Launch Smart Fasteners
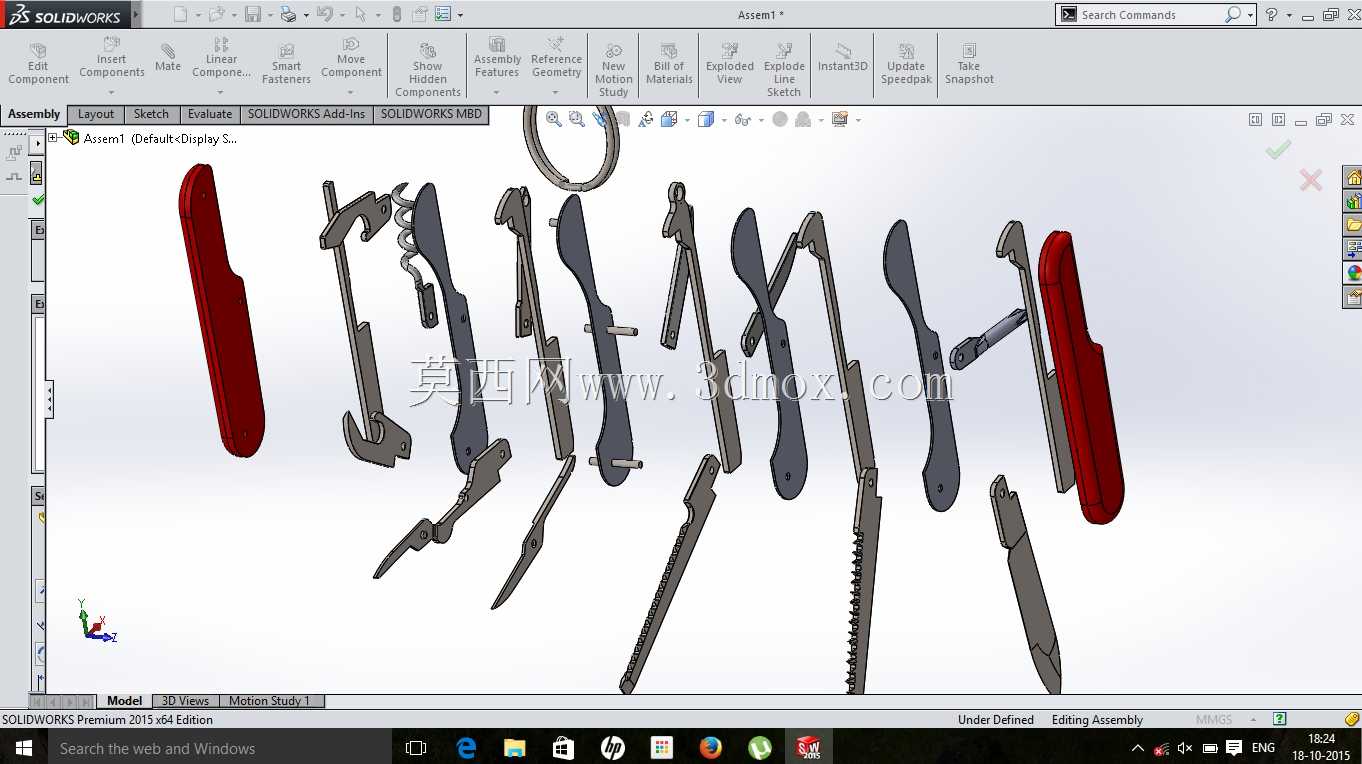Image resolution: width=1362 pixels, height=764 pixels. point(286,64)
